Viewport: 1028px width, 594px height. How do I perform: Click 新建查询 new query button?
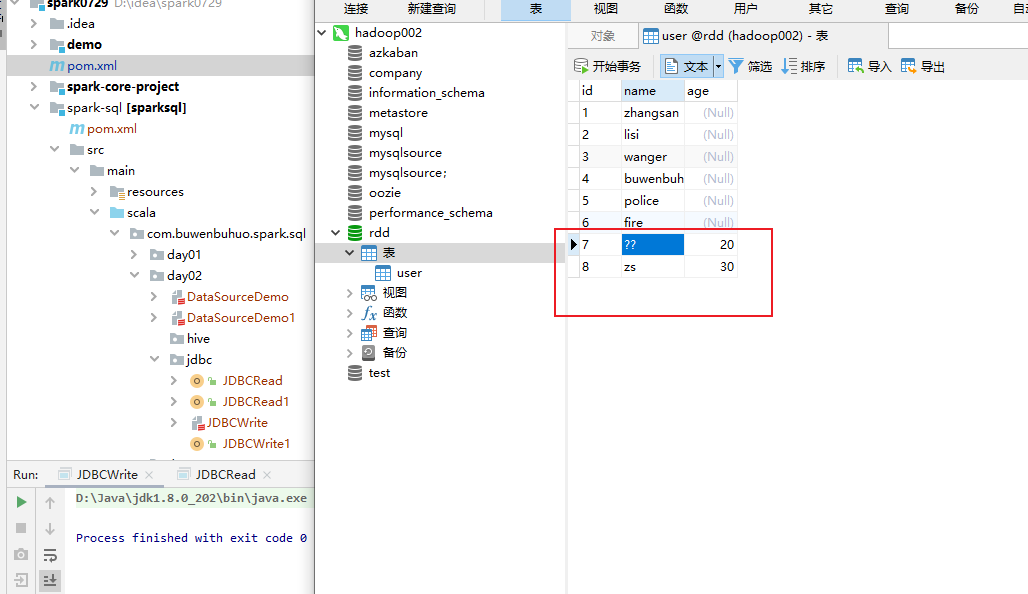point(431,9)
